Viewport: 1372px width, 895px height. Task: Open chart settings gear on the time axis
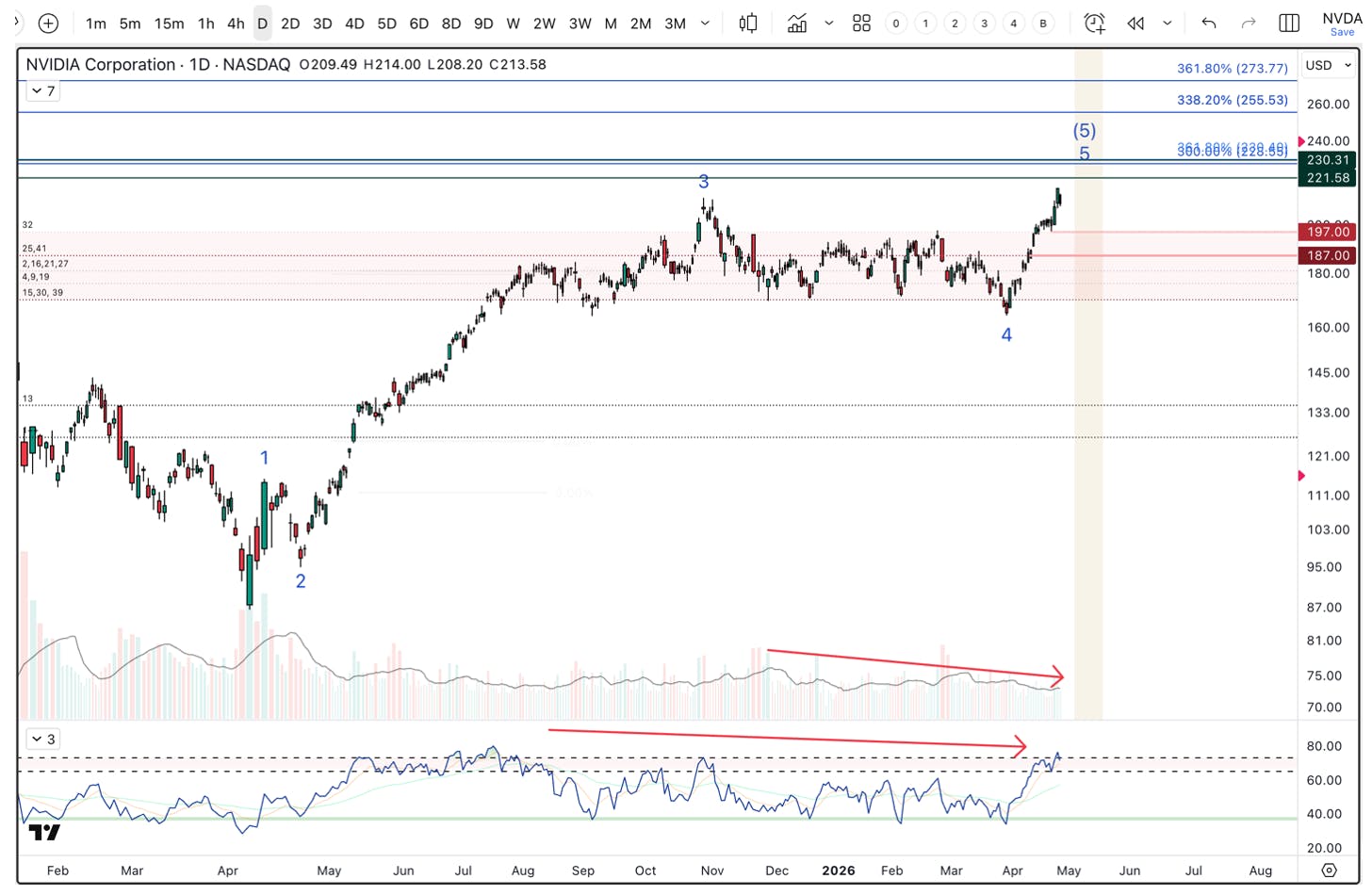pos(1329,871)
